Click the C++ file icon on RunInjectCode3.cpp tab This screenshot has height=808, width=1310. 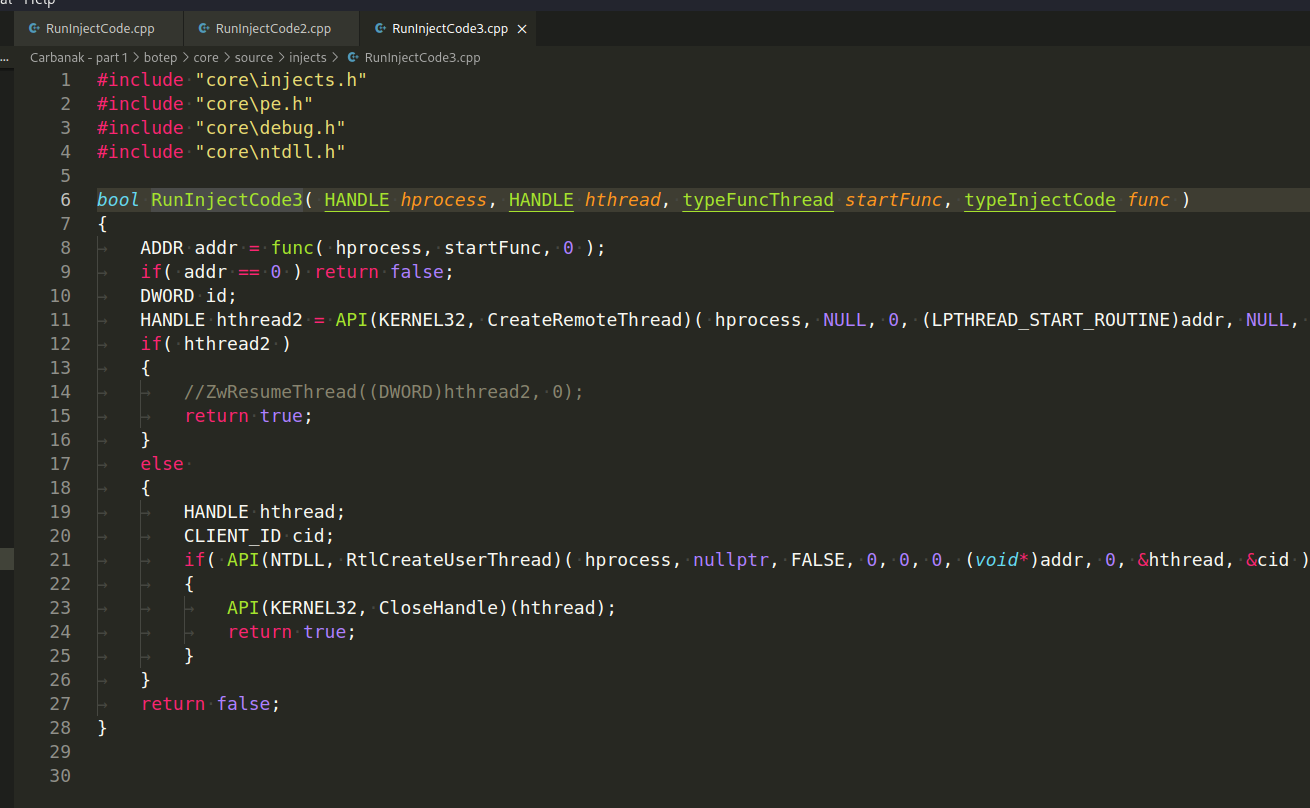(x=381, y=29)
